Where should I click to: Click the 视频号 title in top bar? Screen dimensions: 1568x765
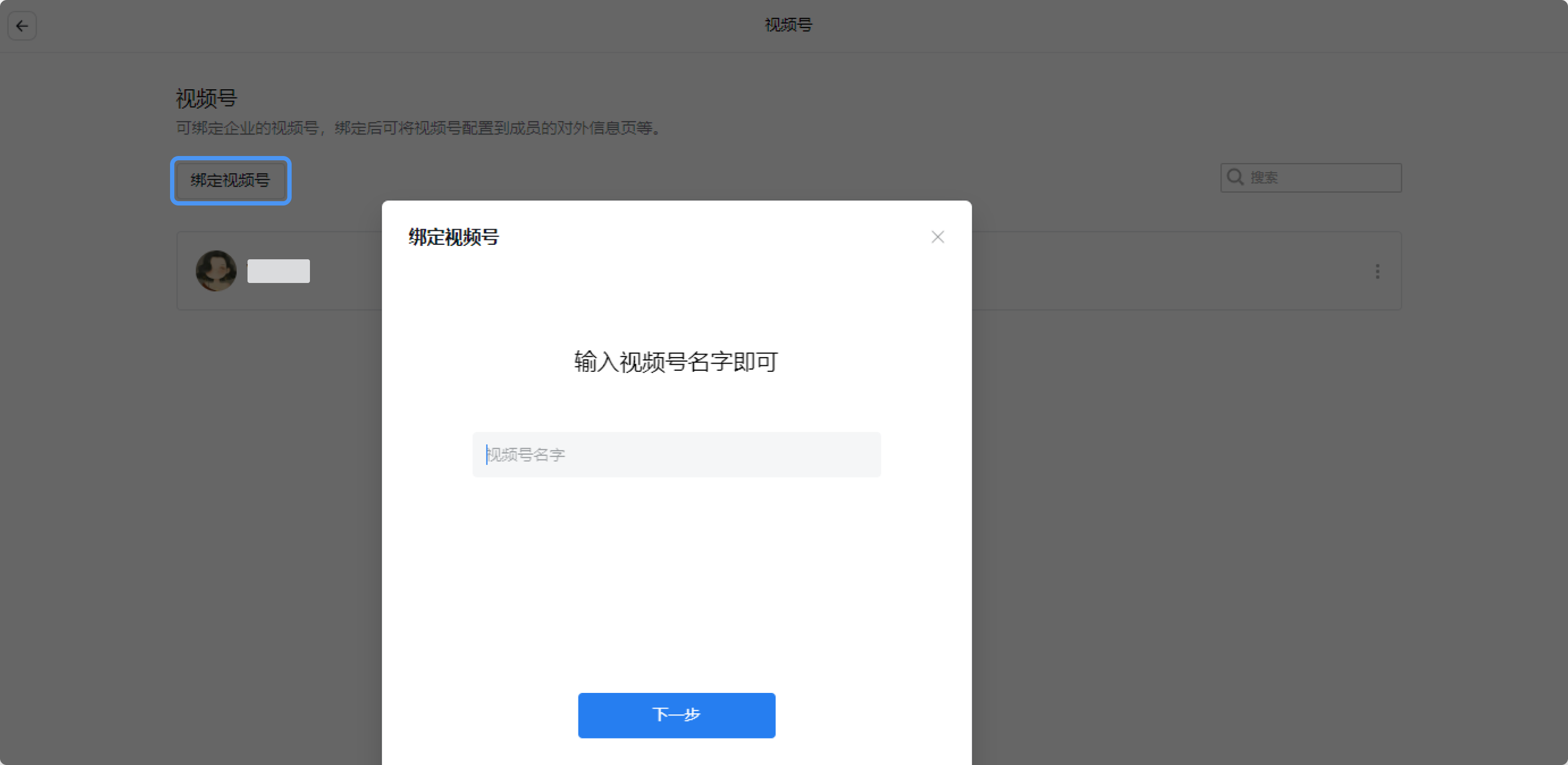788,25
